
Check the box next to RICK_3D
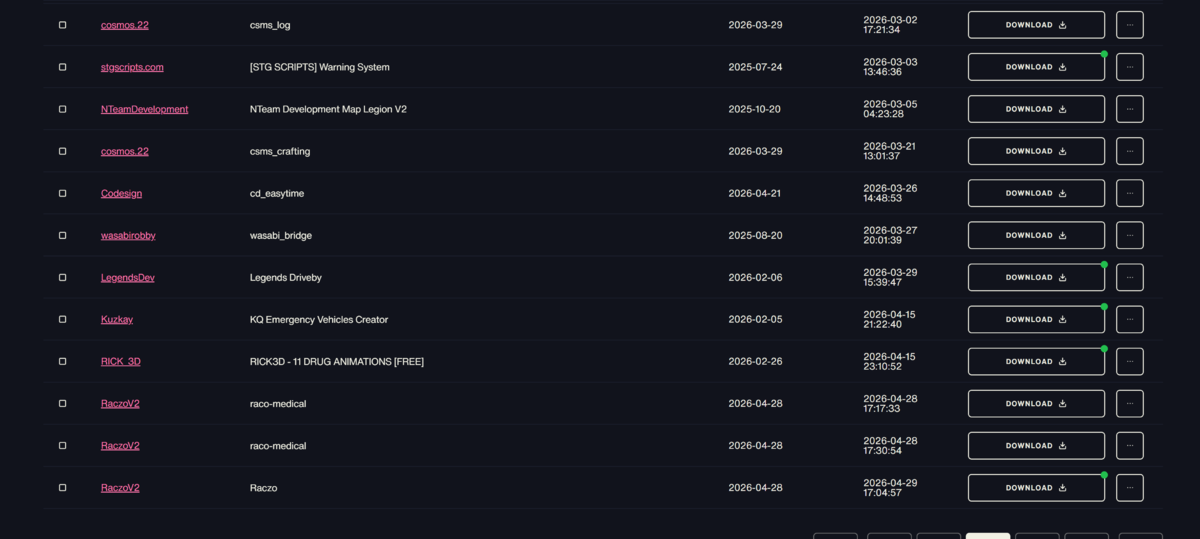pyautogui.click(x=62, y=361)
